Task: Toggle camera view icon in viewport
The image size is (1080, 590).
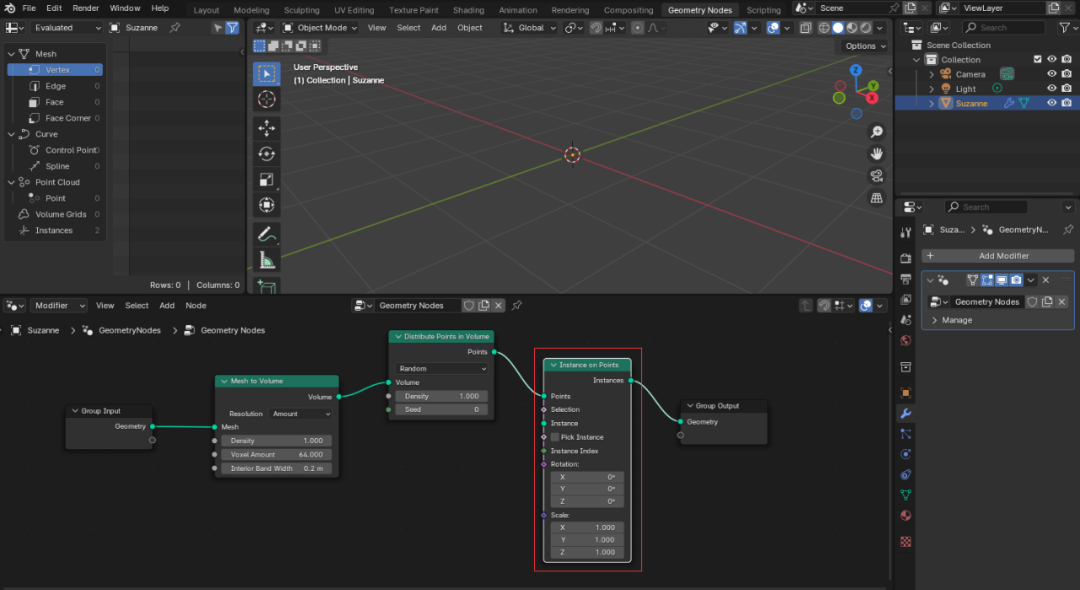Action: pos(876,176)
